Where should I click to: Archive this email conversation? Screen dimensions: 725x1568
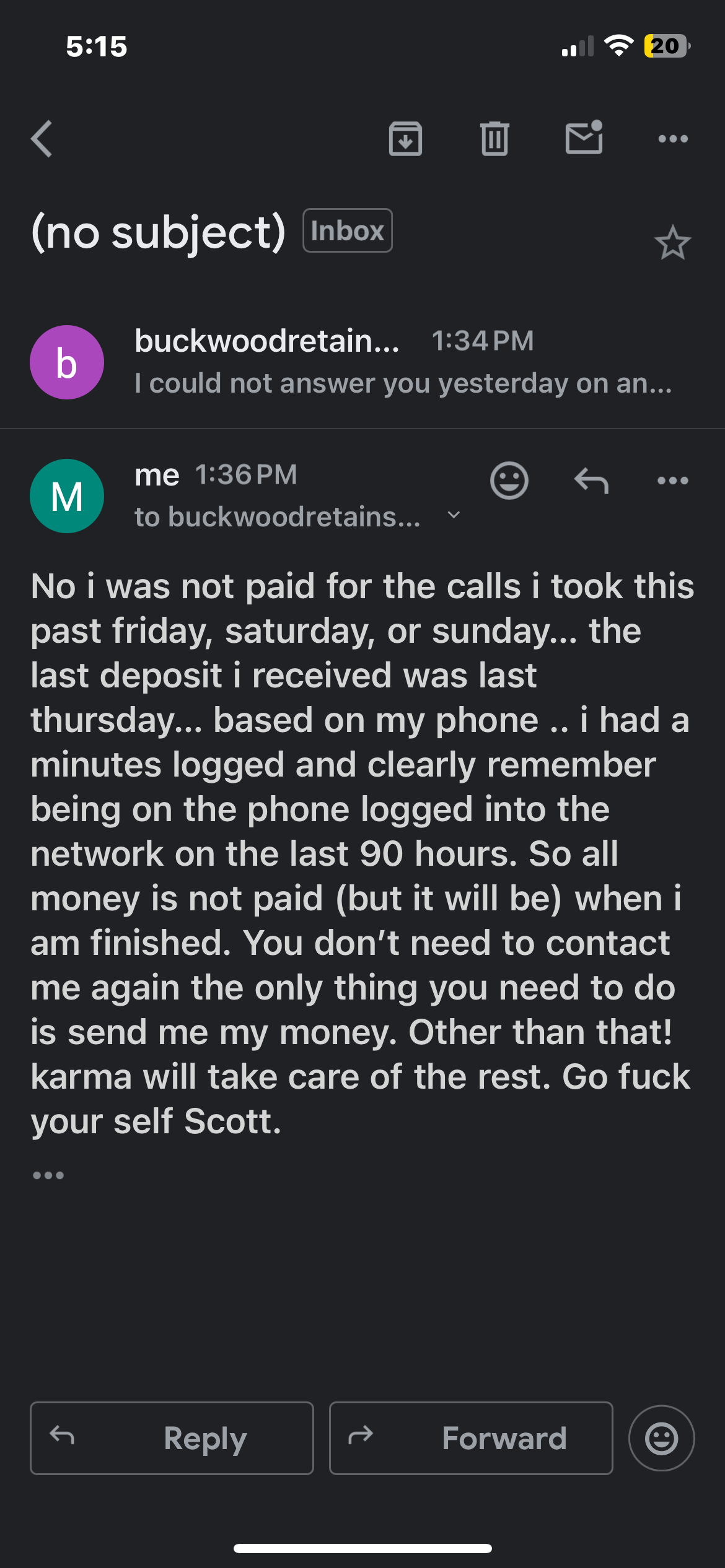tap(405, 139)
